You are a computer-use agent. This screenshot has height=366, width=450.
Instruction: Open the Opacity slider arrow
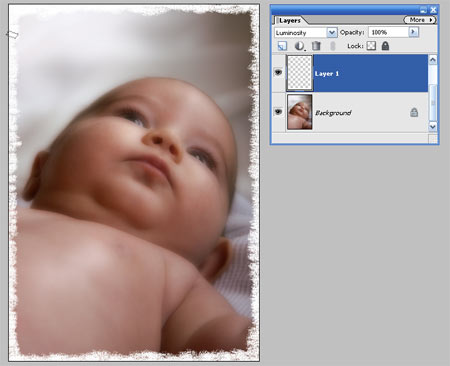[413, 32]
